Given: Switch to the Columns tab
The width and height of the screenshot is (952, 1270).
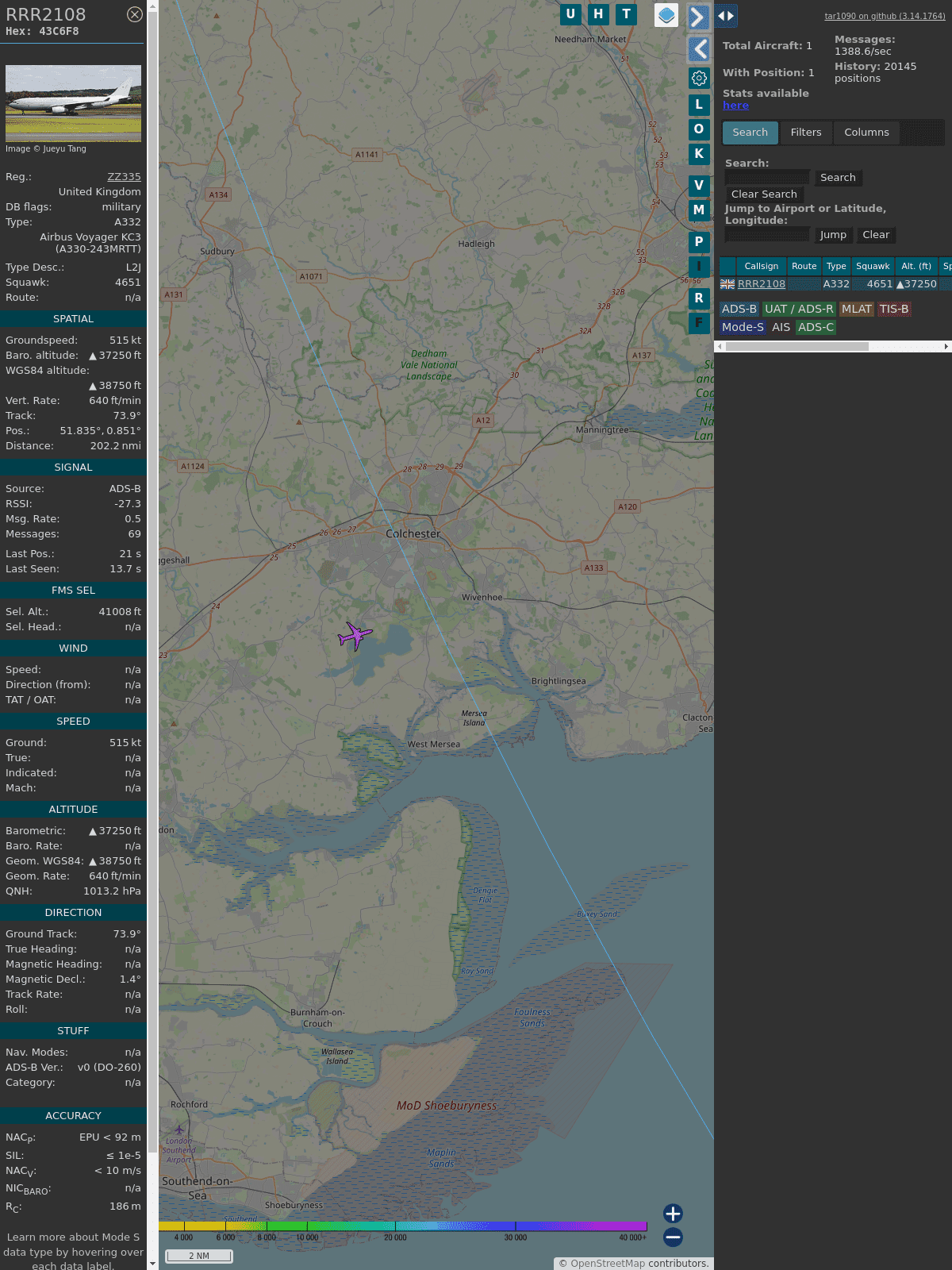Looking at the screenshot, I should 866,133.
